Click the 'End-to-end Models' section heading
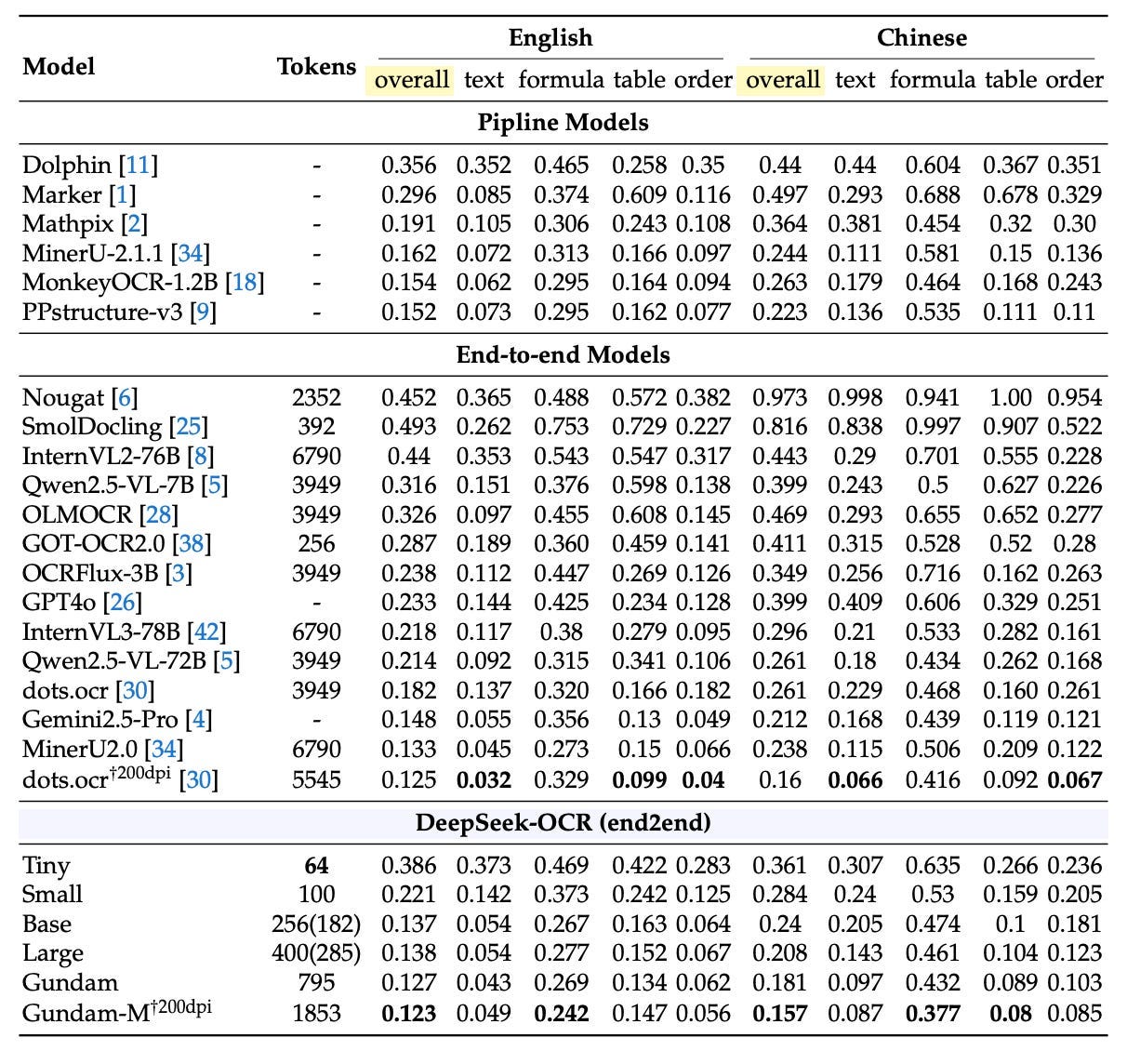Image resolution: width=1127 pixels, height=1064 pixels. click(563, 355)
